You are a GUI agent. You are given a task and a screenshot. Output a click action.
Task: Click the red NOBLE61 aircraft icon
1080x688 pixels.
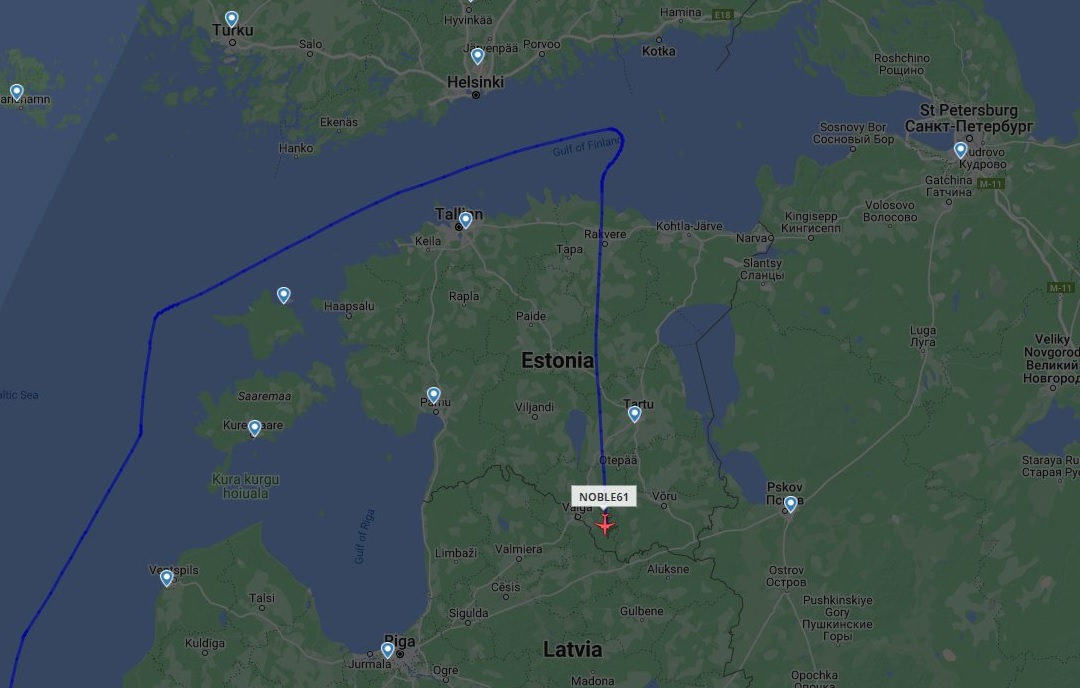(x=605, y=525)
